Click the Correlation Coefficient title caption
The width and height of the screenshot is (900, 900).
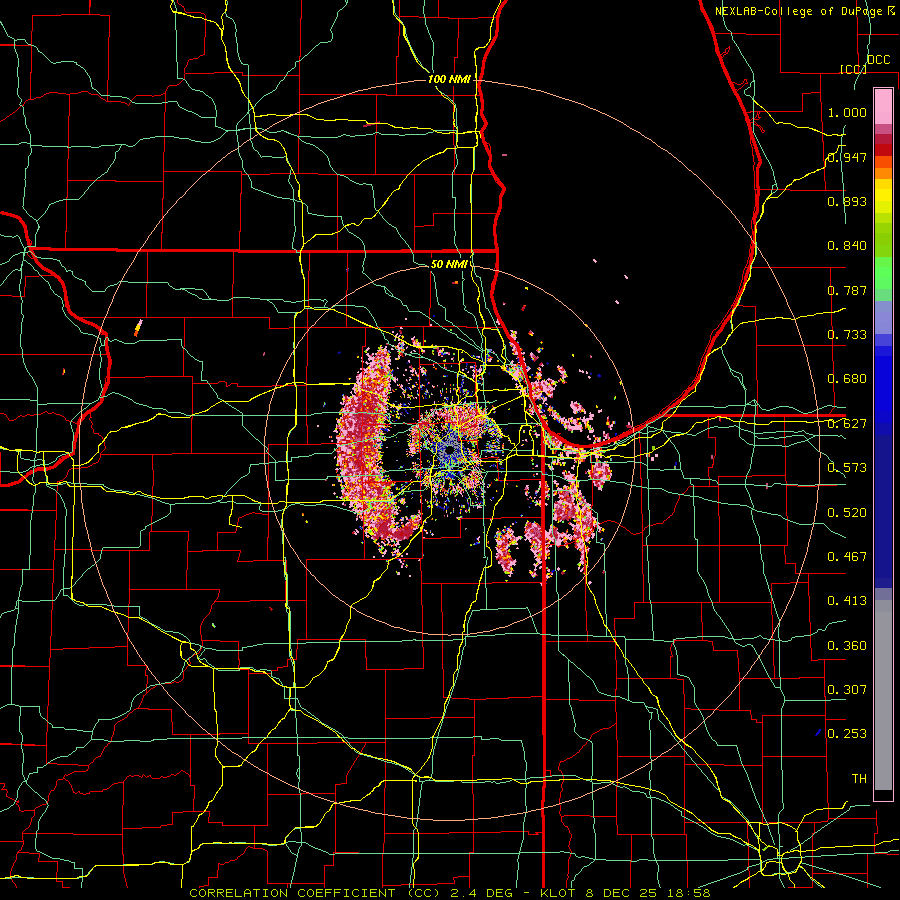pos(449,893)
